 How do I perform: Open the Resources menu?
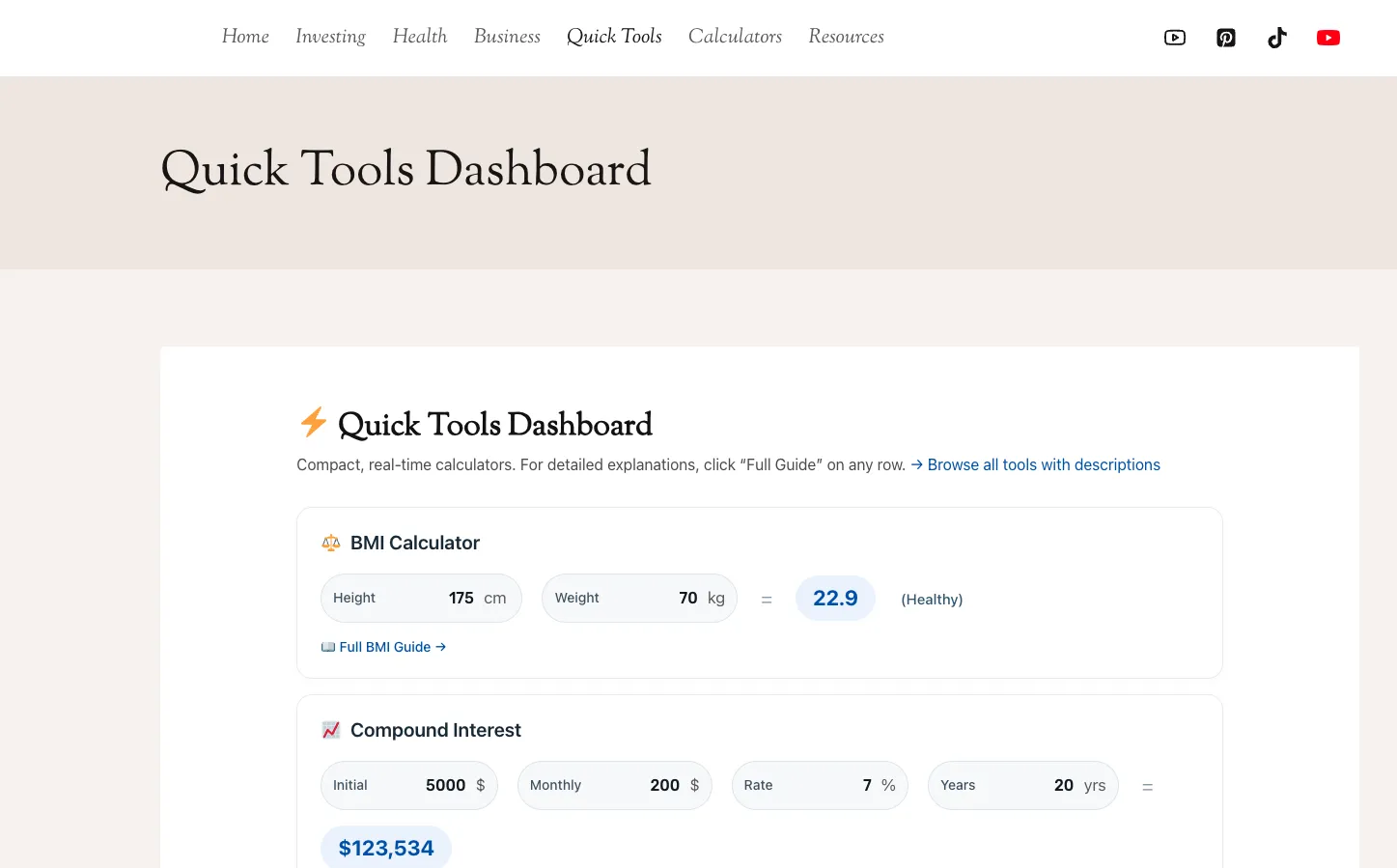[x=846, y=37]
